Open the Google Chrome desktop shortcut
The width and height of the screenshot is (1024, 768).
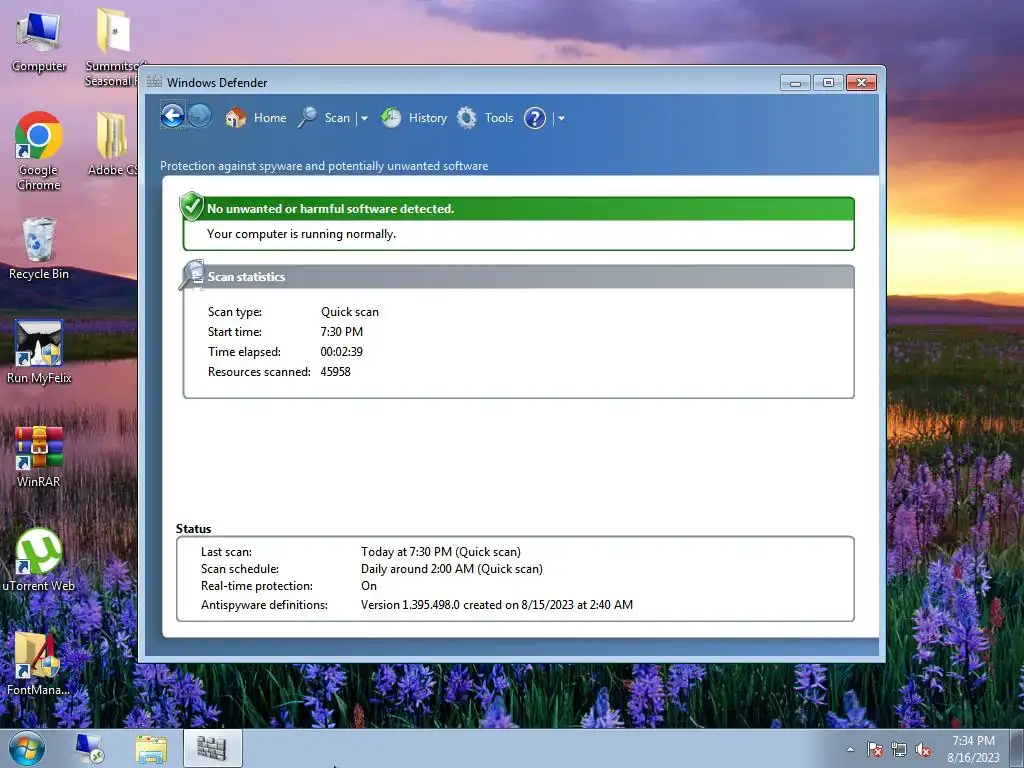[x=39, y=152]
